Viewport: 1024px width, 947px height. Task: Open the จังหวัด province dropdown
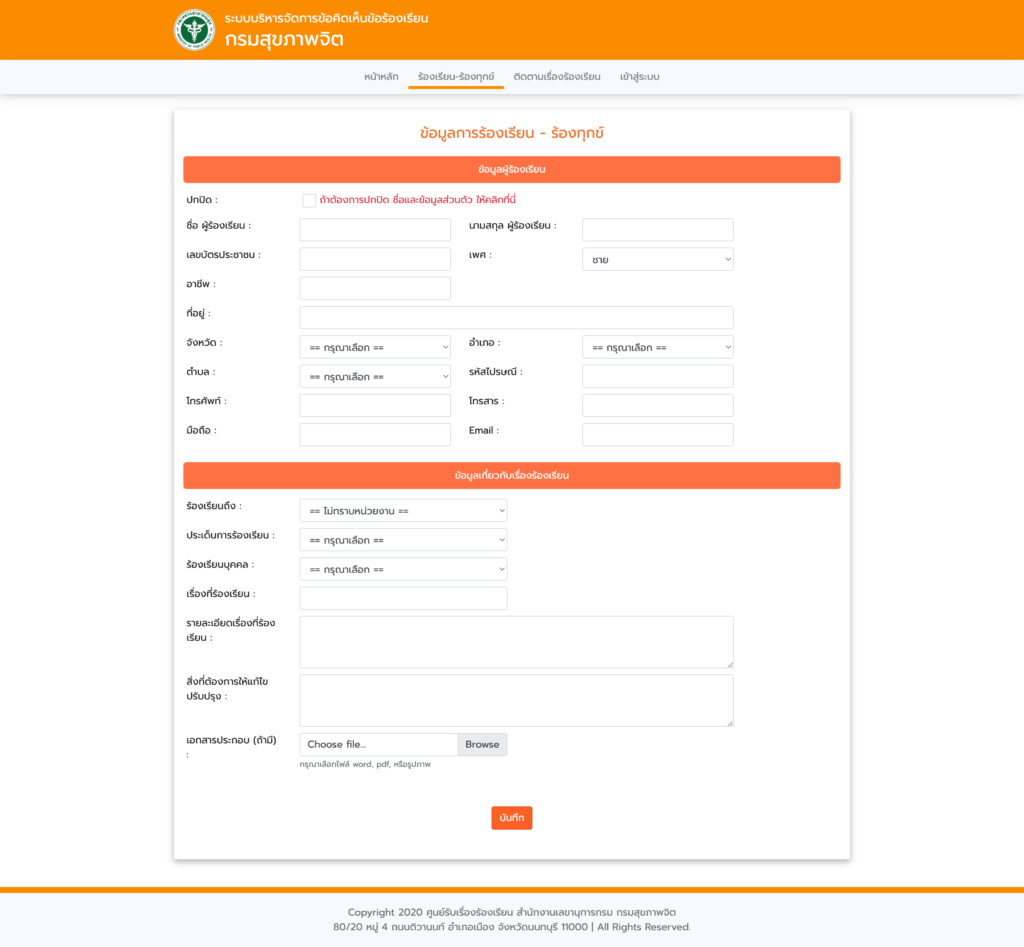[x=375, y=347]
